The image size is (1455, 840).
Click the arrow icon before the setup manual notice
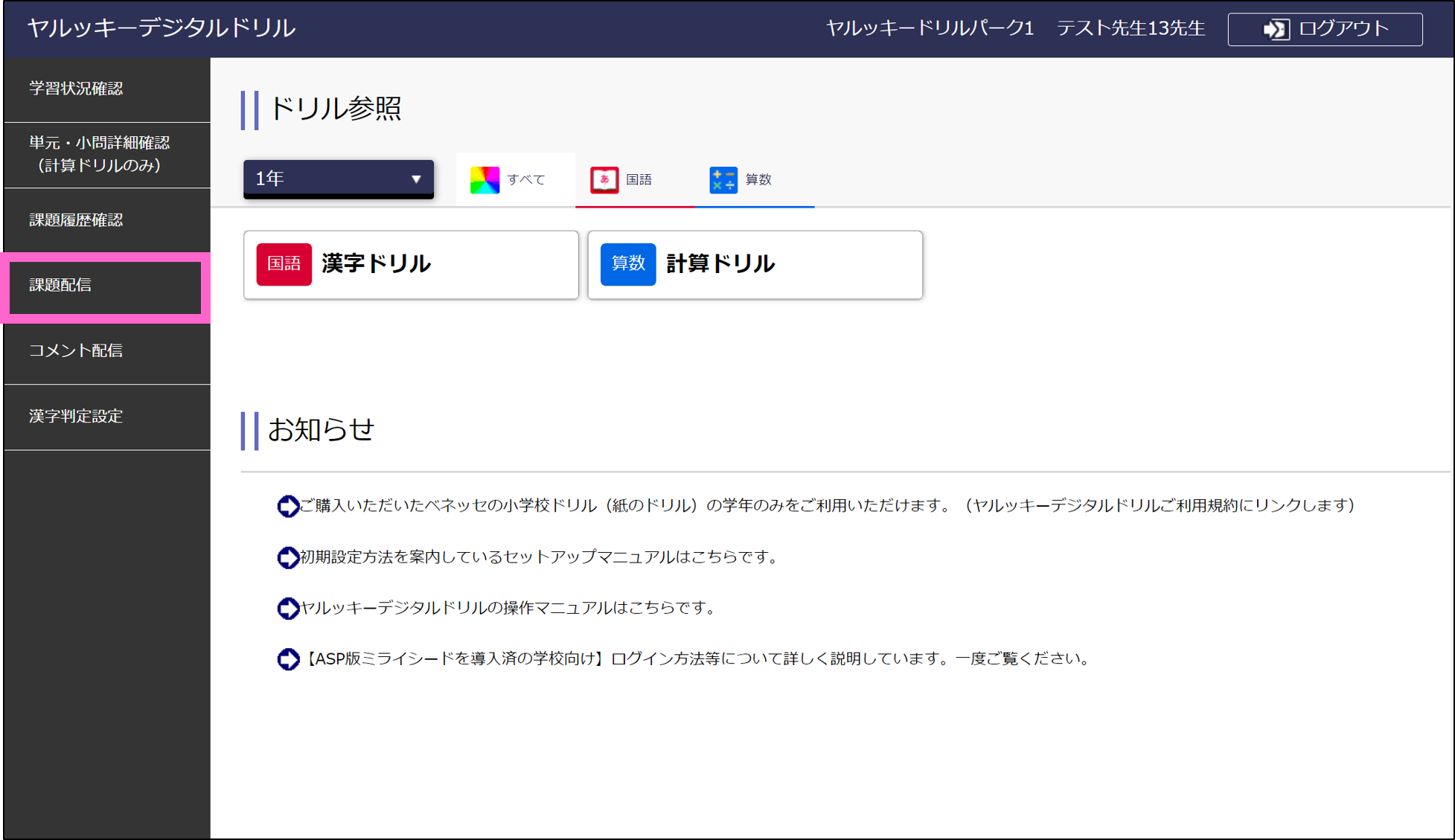(x=287, y=557)
